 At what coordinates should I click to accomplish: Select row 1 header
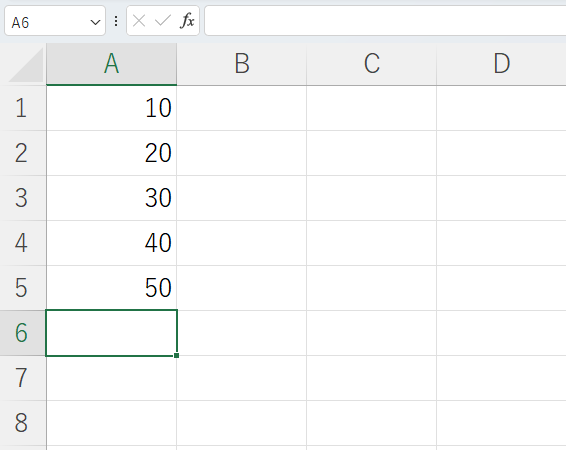click(x=23, y=108)
